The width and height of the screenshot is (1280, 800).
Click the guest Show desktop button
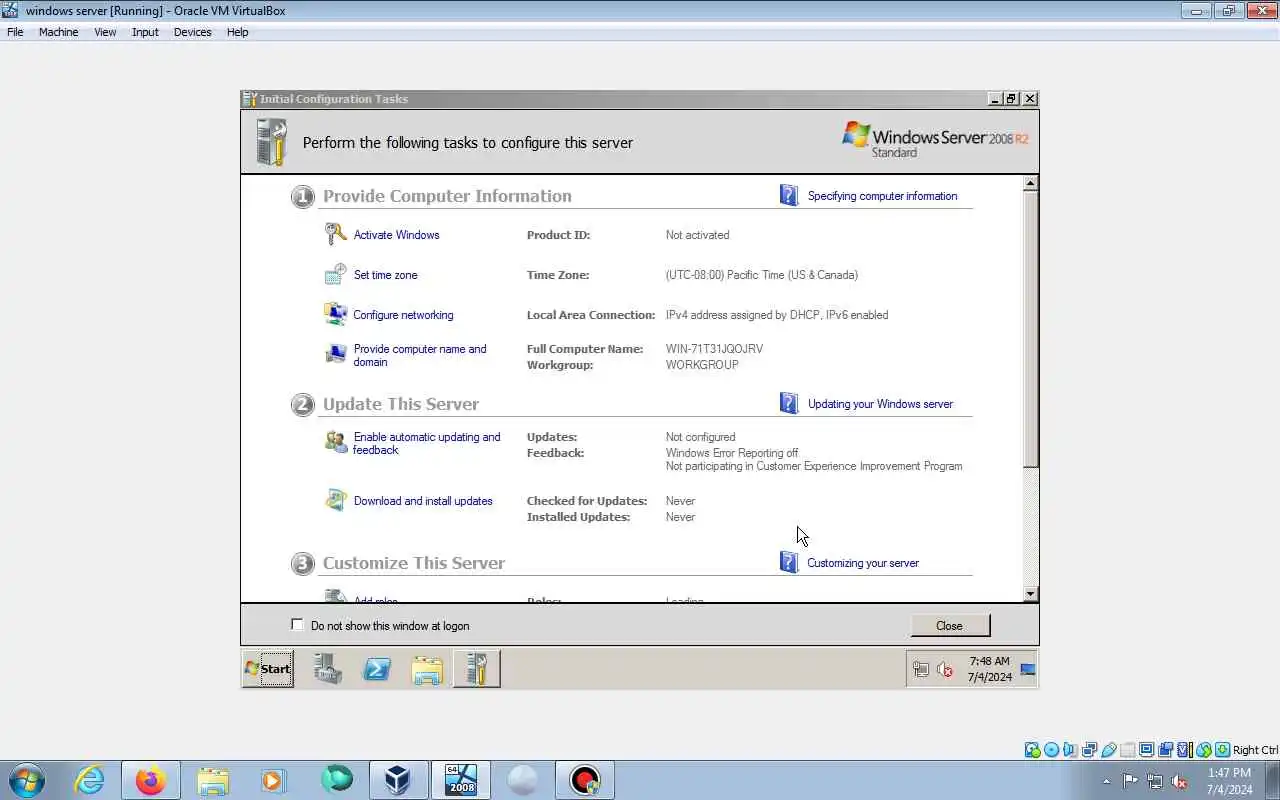1028,669
